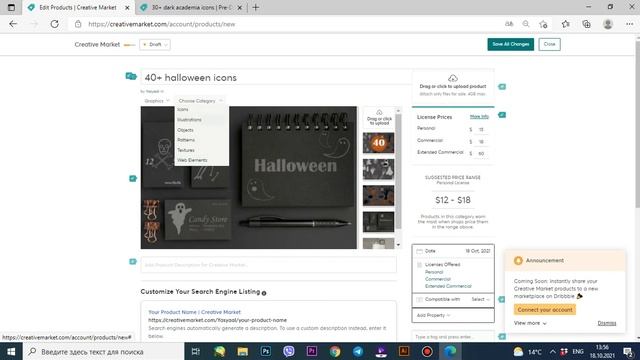Click the Commercial license link under Licenses Offered
The height and width of the screenshot is (360, 640).
coord(438,279)
